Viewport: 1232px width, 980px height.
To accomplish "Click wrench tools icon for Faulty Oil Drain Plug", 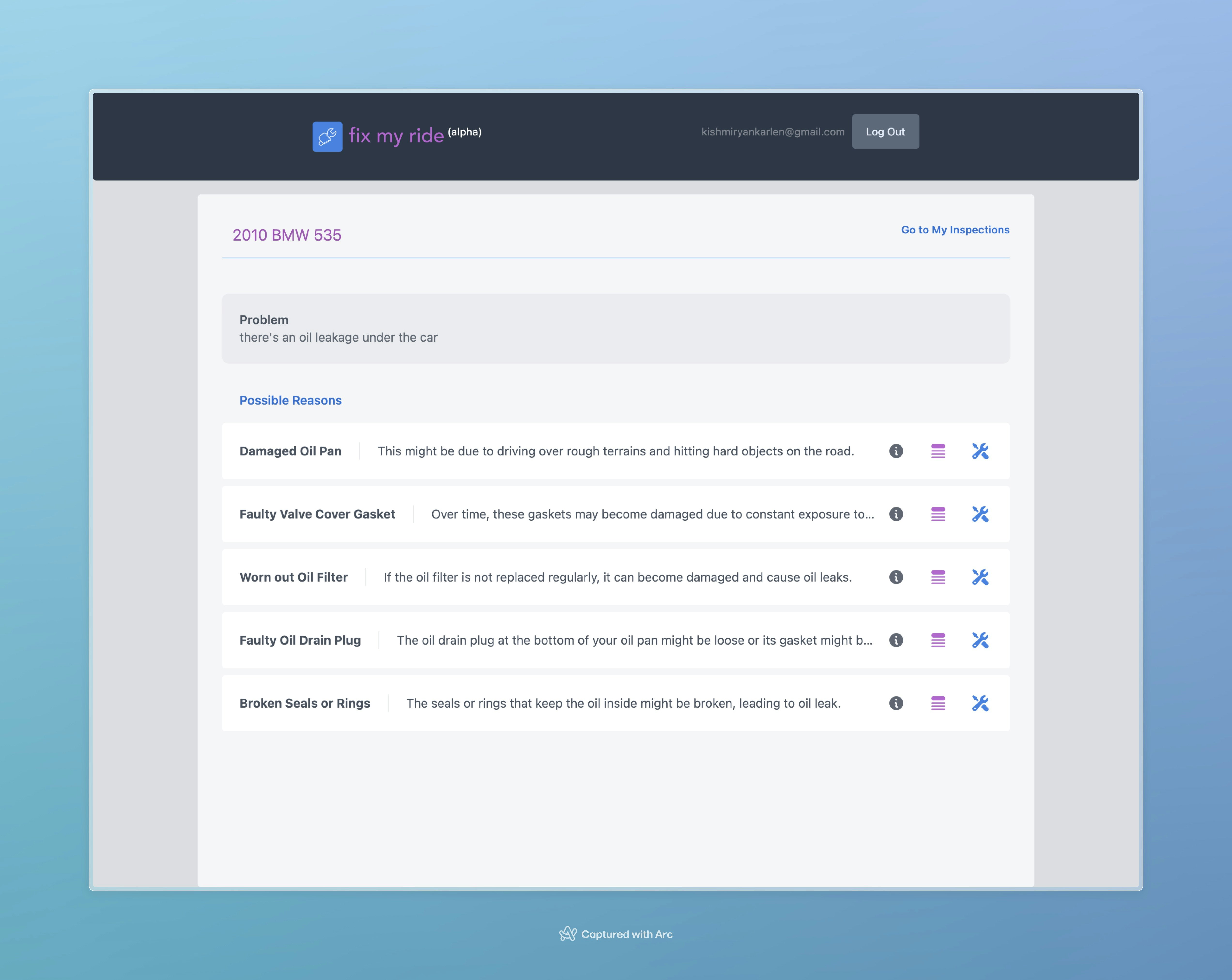I will 980,640.
